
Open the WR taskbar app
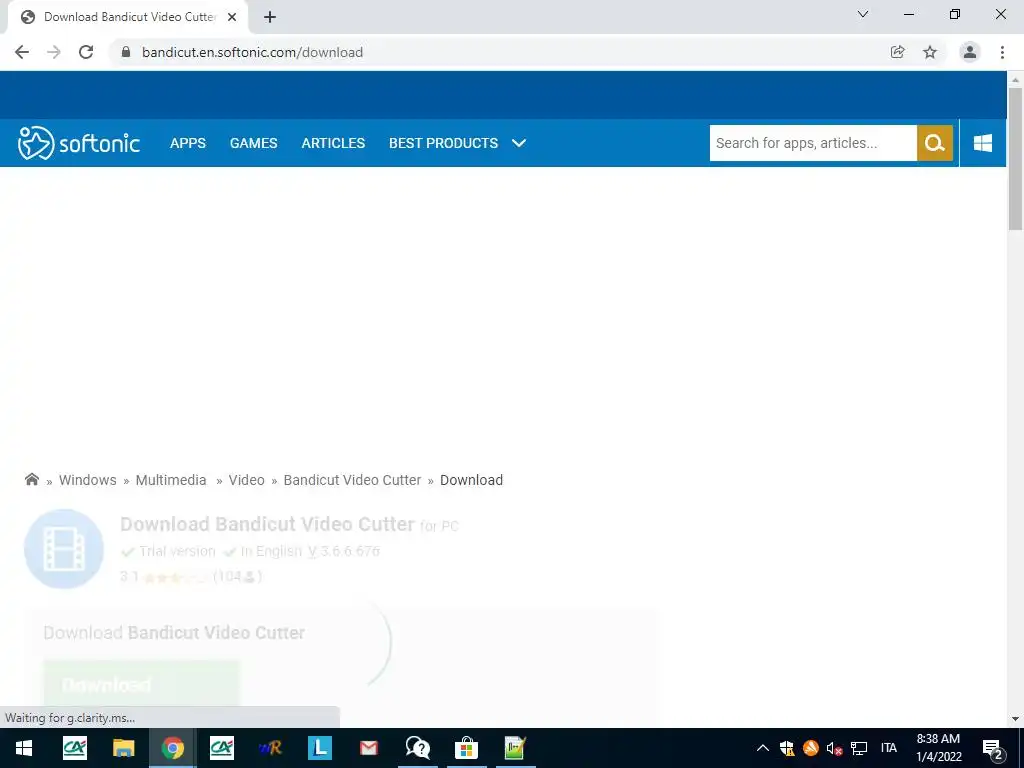[270, 748]
